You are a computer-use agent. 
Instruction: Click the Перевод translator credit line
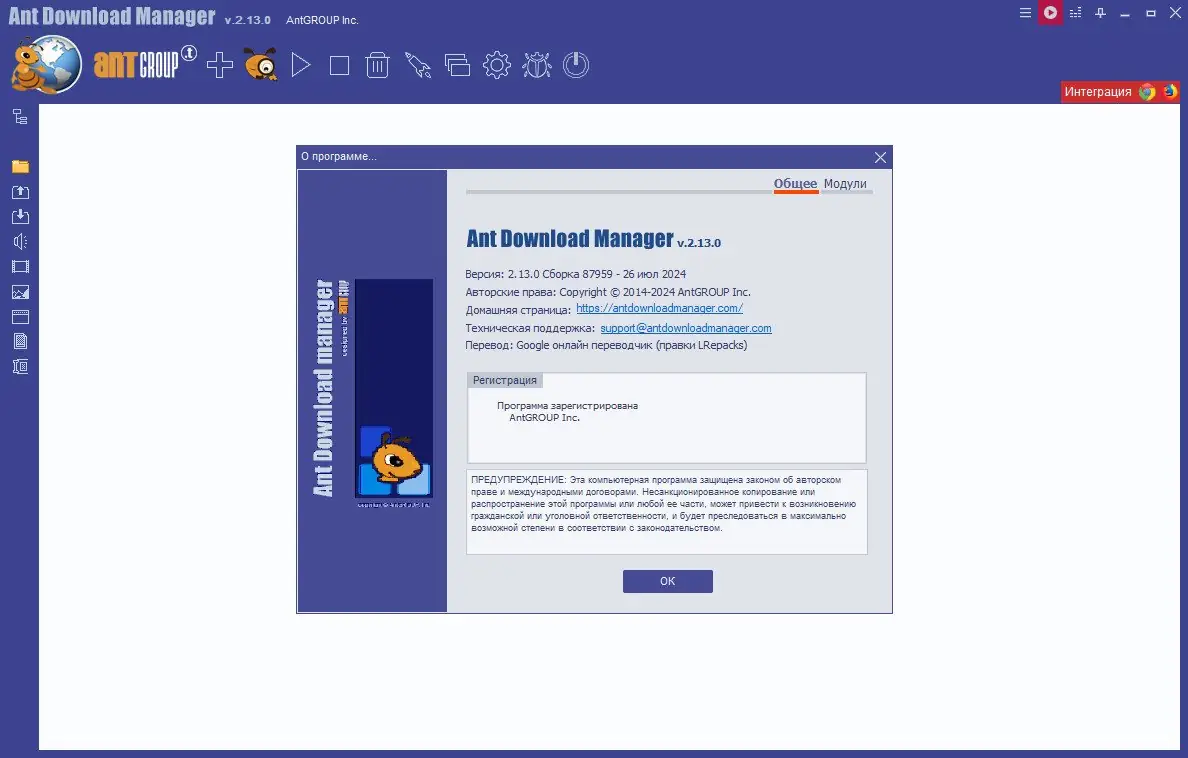tap(606, 346)
